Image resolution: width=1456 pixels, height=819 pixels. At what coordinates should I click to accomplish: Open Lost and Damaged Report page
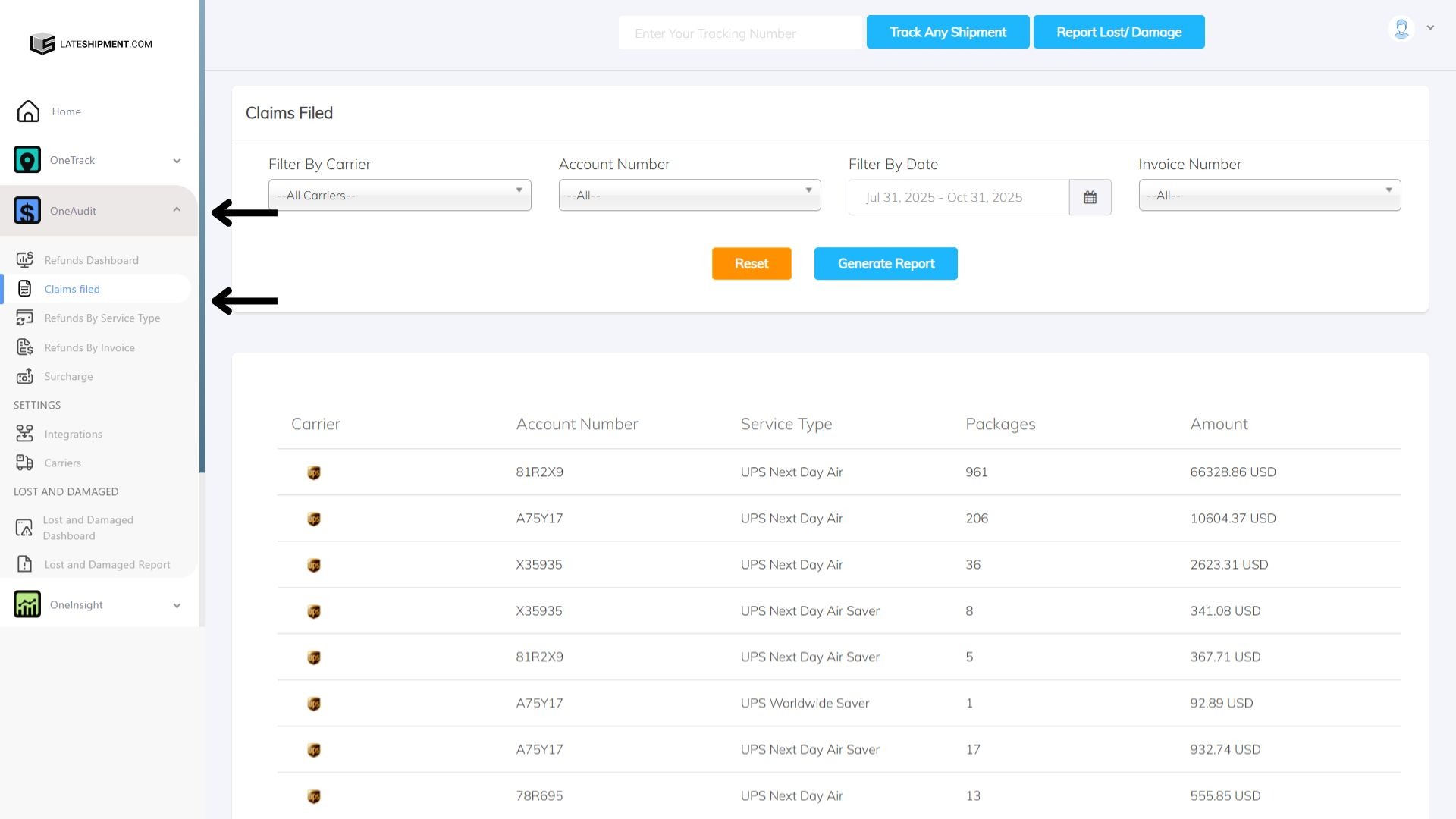tap(107, 564)
